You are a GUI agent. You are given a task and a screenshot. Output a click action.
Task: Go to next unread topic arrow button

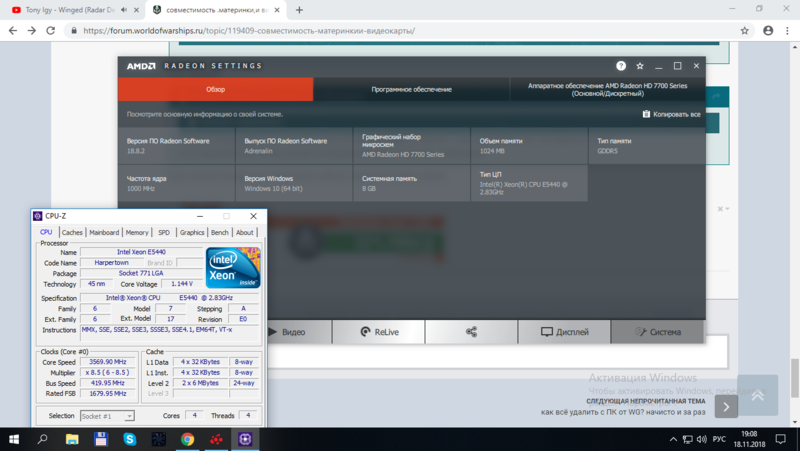coord(726,407)
